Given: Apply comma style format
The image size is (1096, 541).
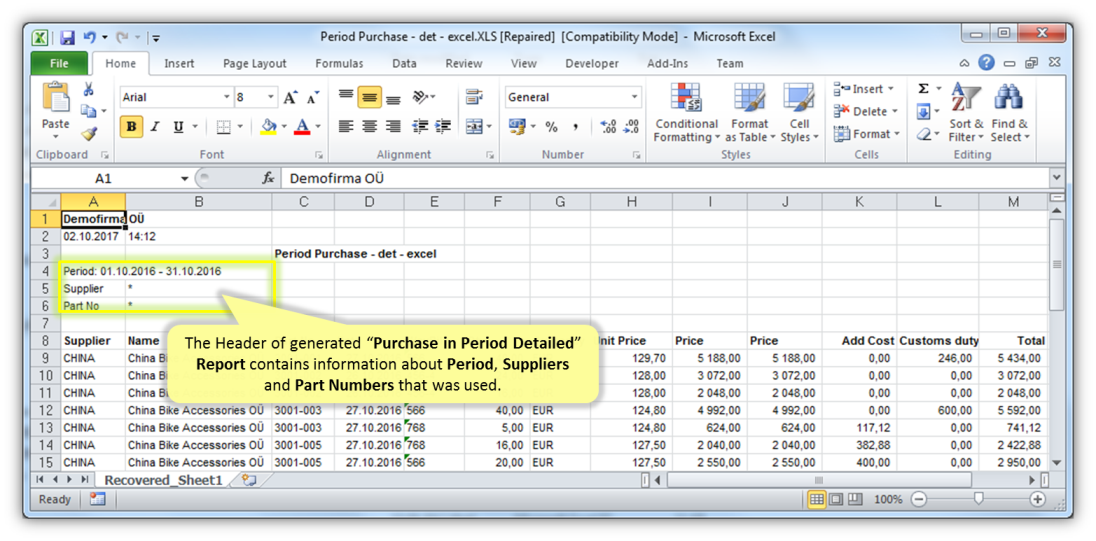Looking at the screenshot, I should (x=576, y=127).
